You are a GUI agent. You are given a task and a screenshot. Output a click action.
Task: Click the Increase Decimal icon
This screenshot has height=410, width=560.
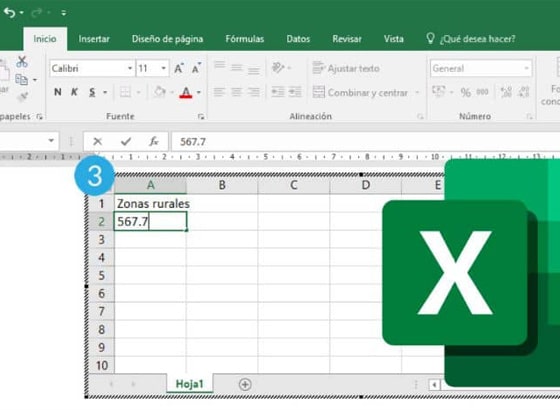tap(506, 92)
